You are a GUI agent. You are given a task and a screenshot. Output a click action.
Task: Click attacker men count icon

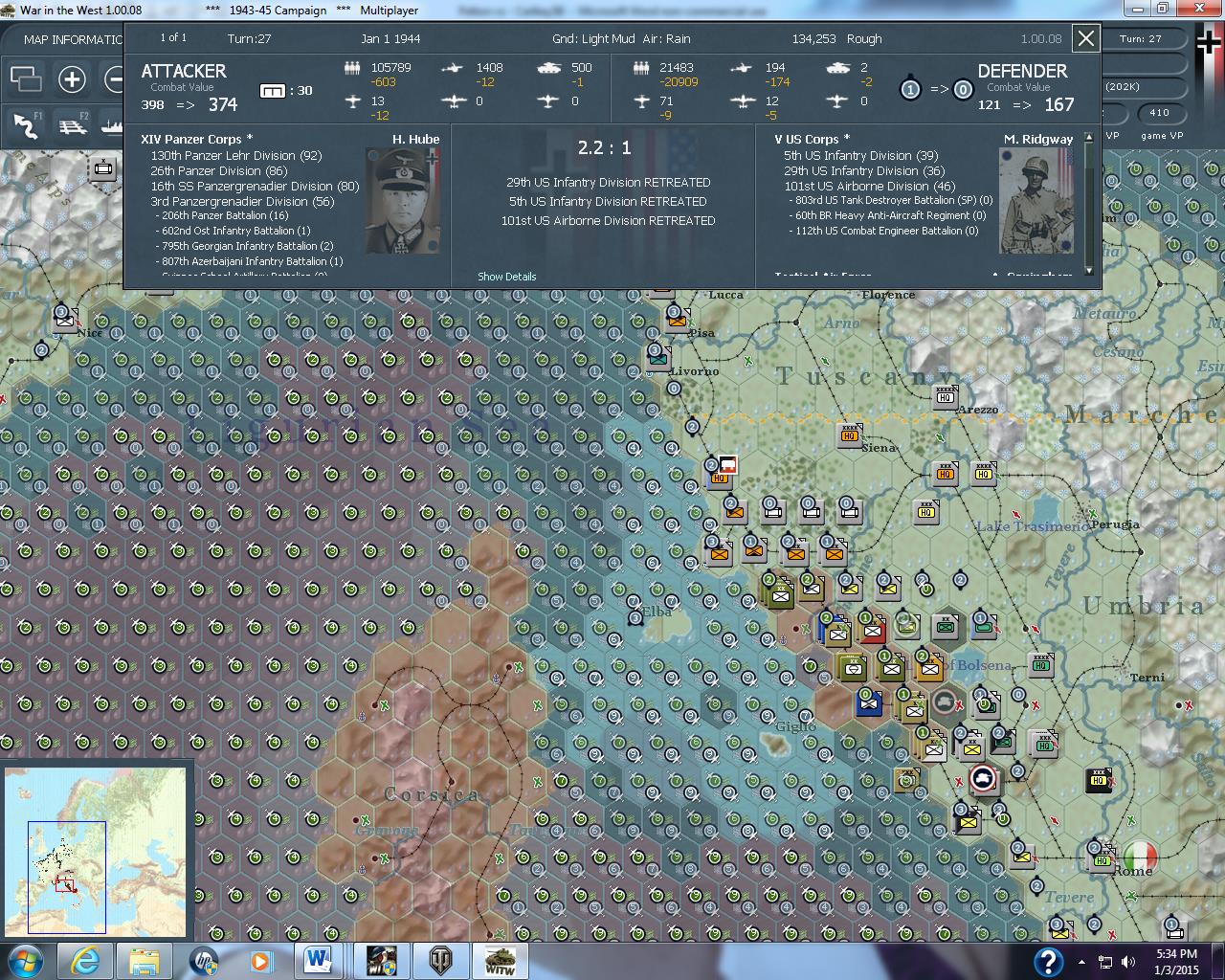coord(352,68)
